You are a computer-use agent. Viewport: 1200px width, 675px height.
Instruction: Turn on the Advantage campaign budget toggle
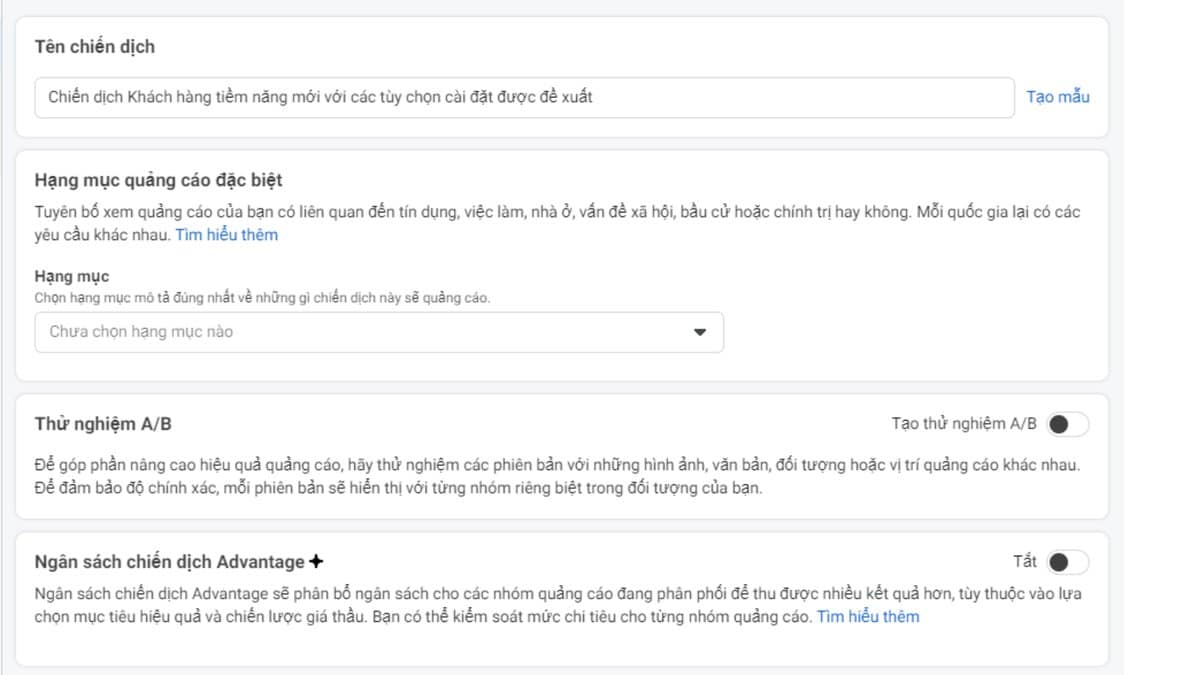(1067, 562)
